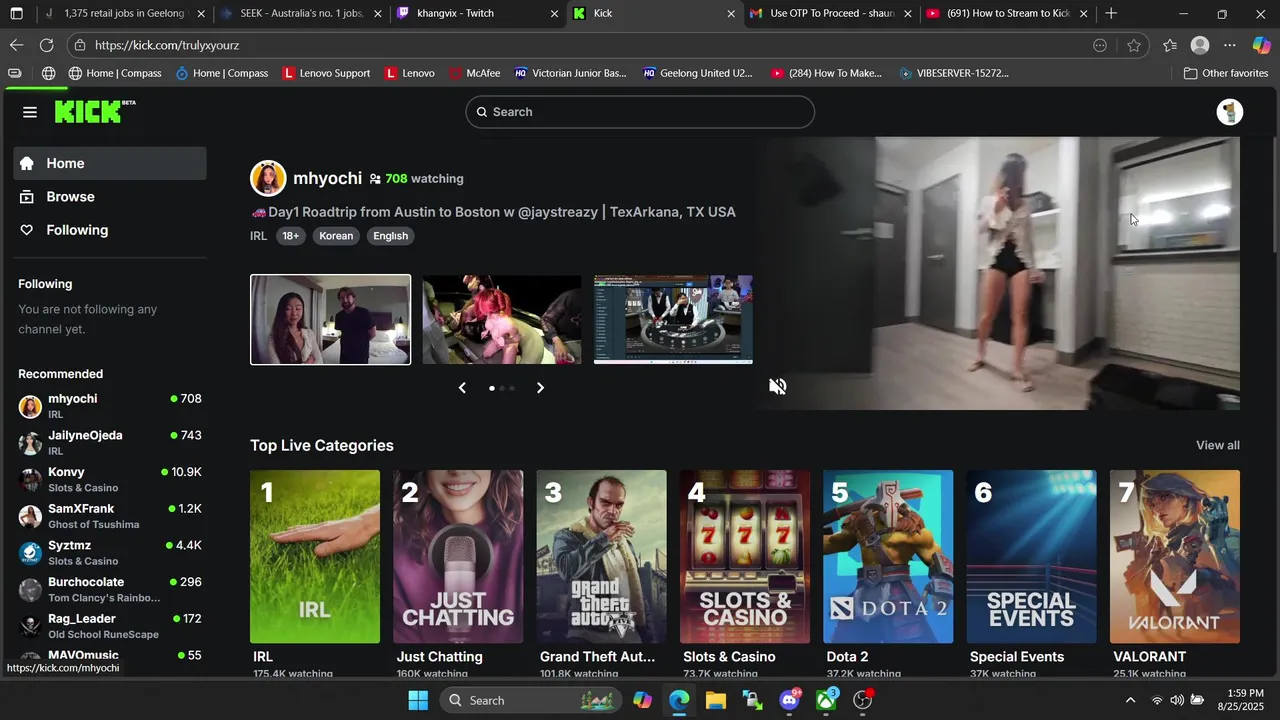Select the first featured stream thumbnail
Screen dimensions: 1280x720
[x=330, y=320]
